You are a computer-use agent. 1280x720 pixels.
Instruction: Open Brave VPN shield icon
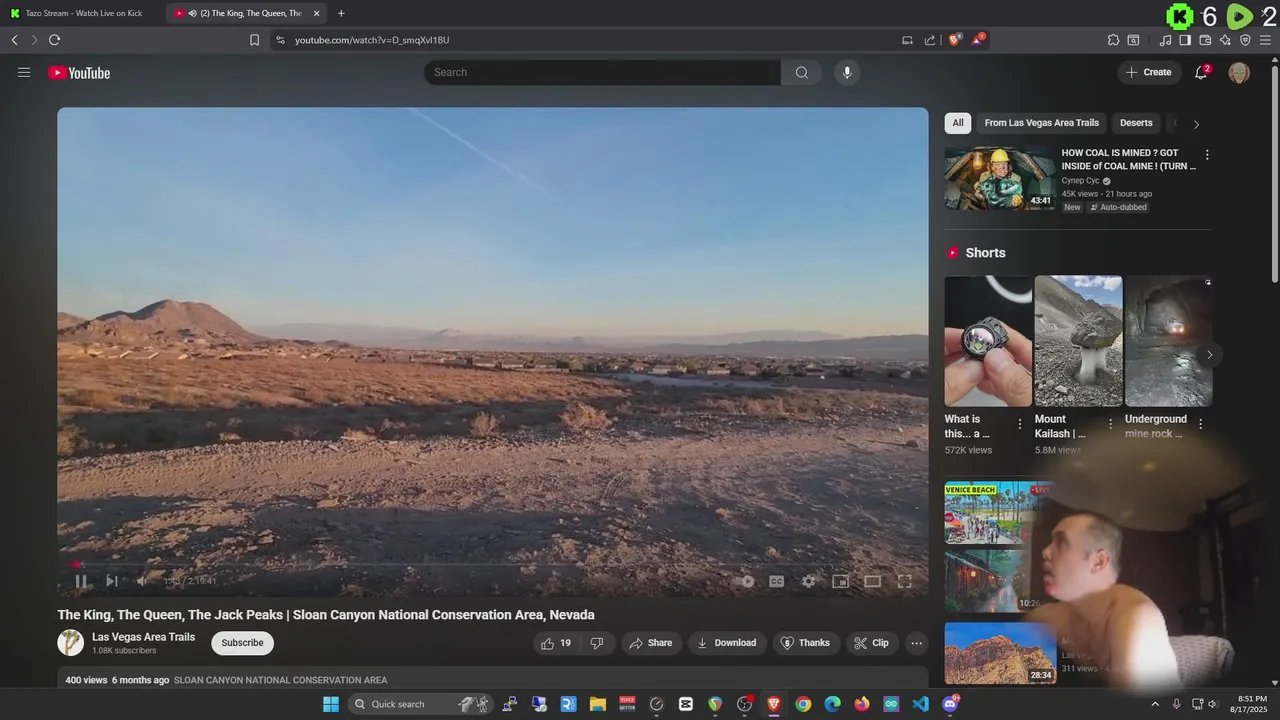(1245, 40)
